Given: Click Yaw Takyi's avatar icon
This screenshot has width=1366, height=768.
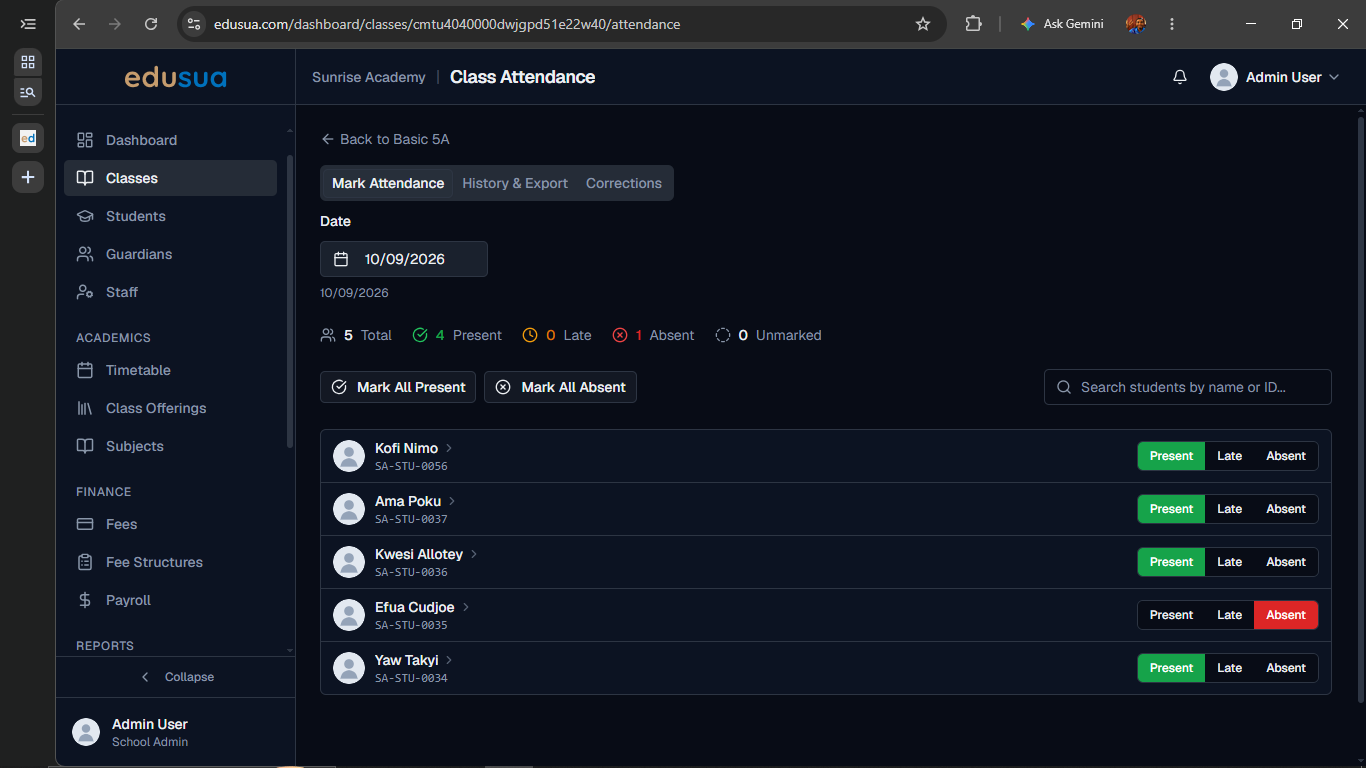Looking at the screenshot, I should pyautogui.click(x=348, y=668).
